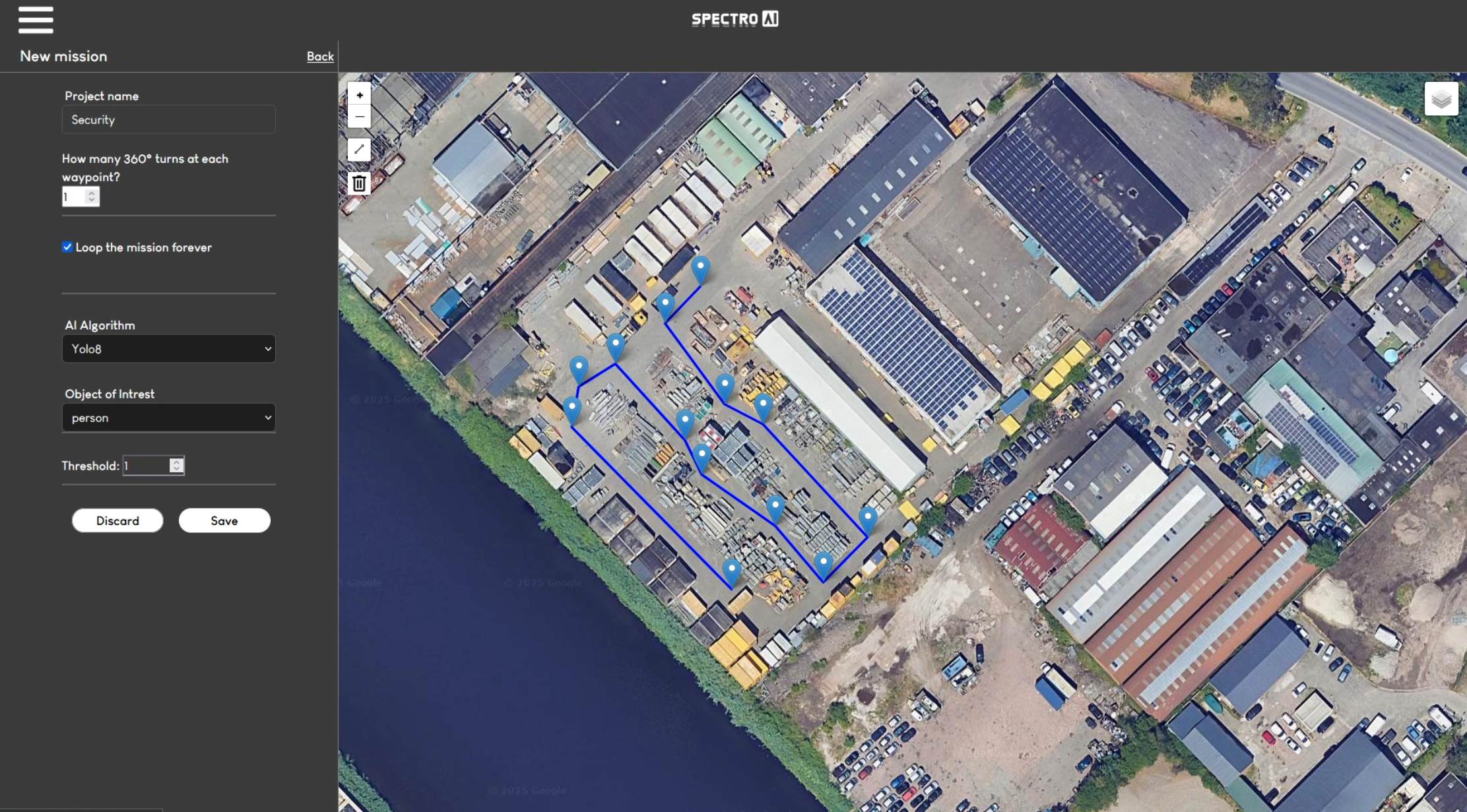Click the SPECTRO AI logo
1467x812 pixels.
tap(734, 19)
